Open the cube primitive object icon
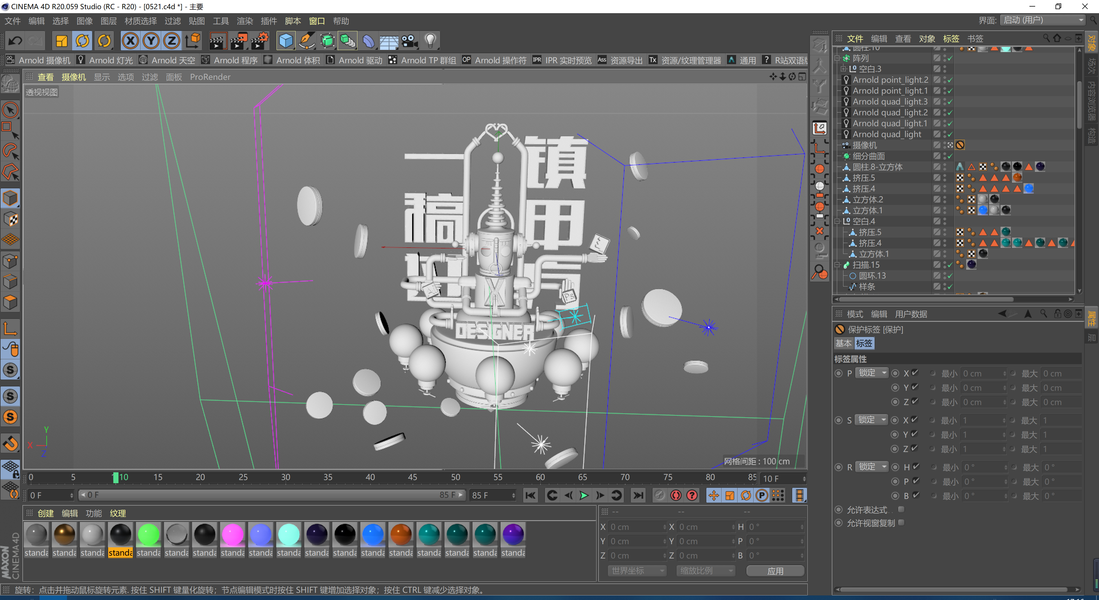The width and height of the screenshot is (1099, 600). pyautogui.click(x=286, y=41)
